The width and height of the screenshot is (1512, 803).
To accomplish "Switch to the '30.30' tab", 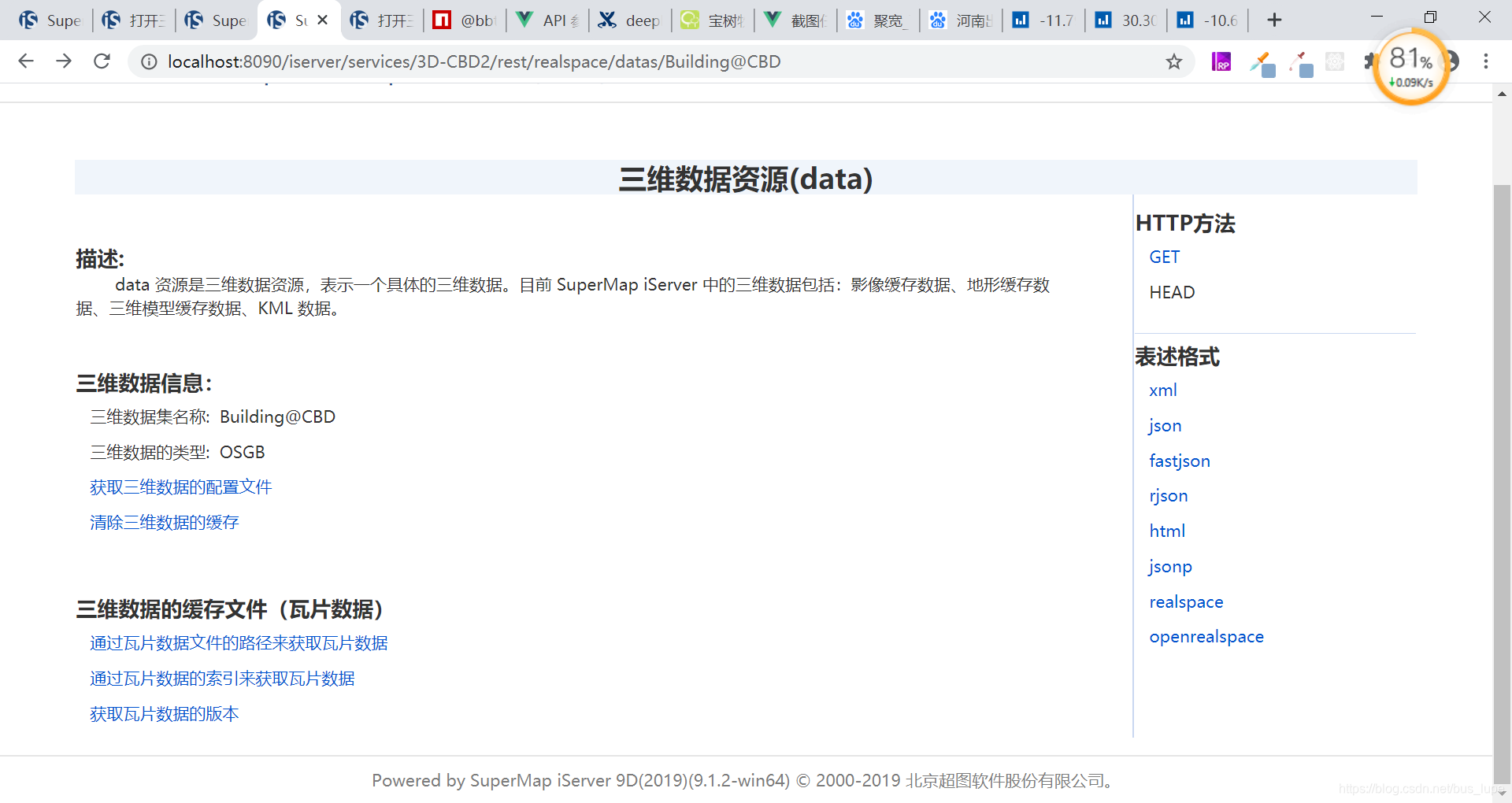I will click(x=1126, y=20).
